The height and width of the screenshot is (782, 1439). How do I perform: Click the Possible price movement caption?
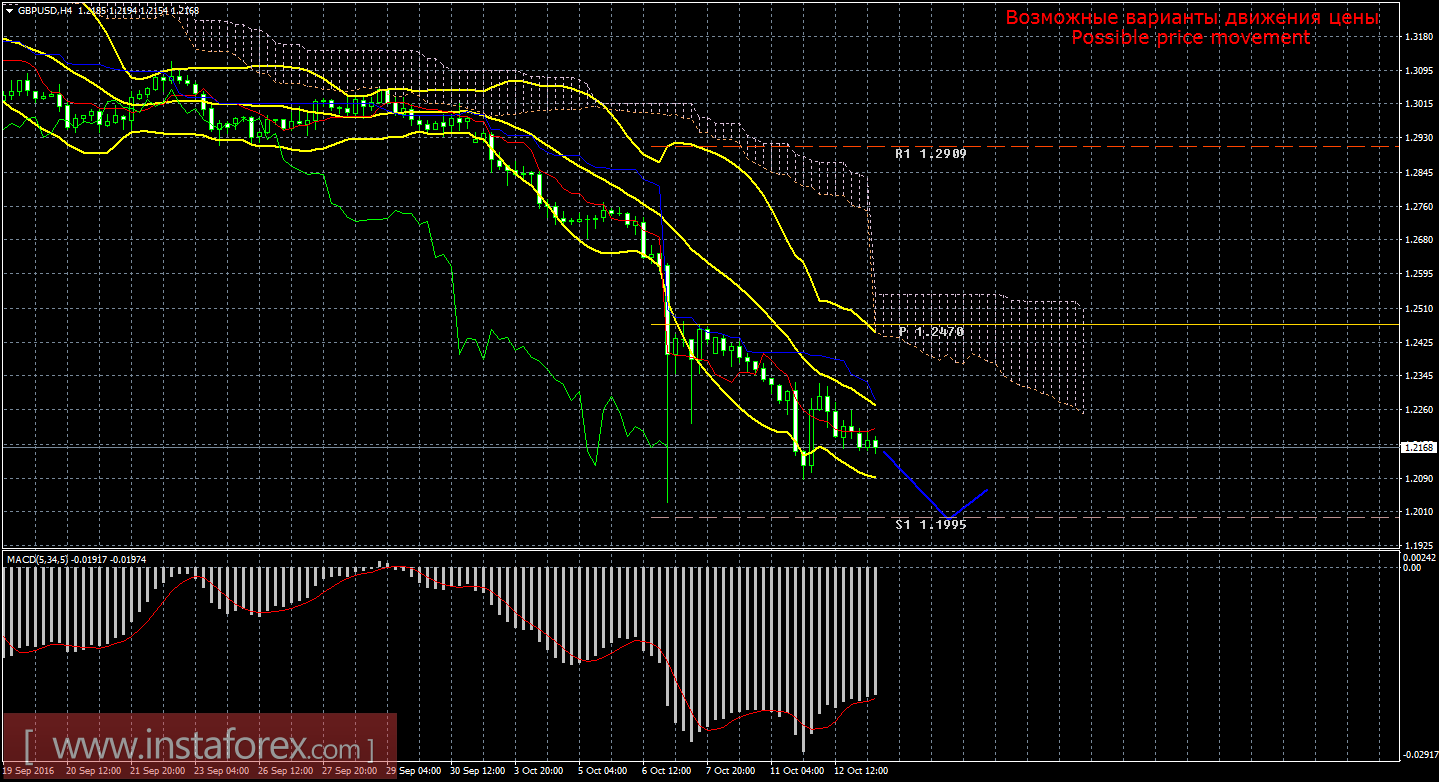pyautogui.click(x=1190, y=38)
